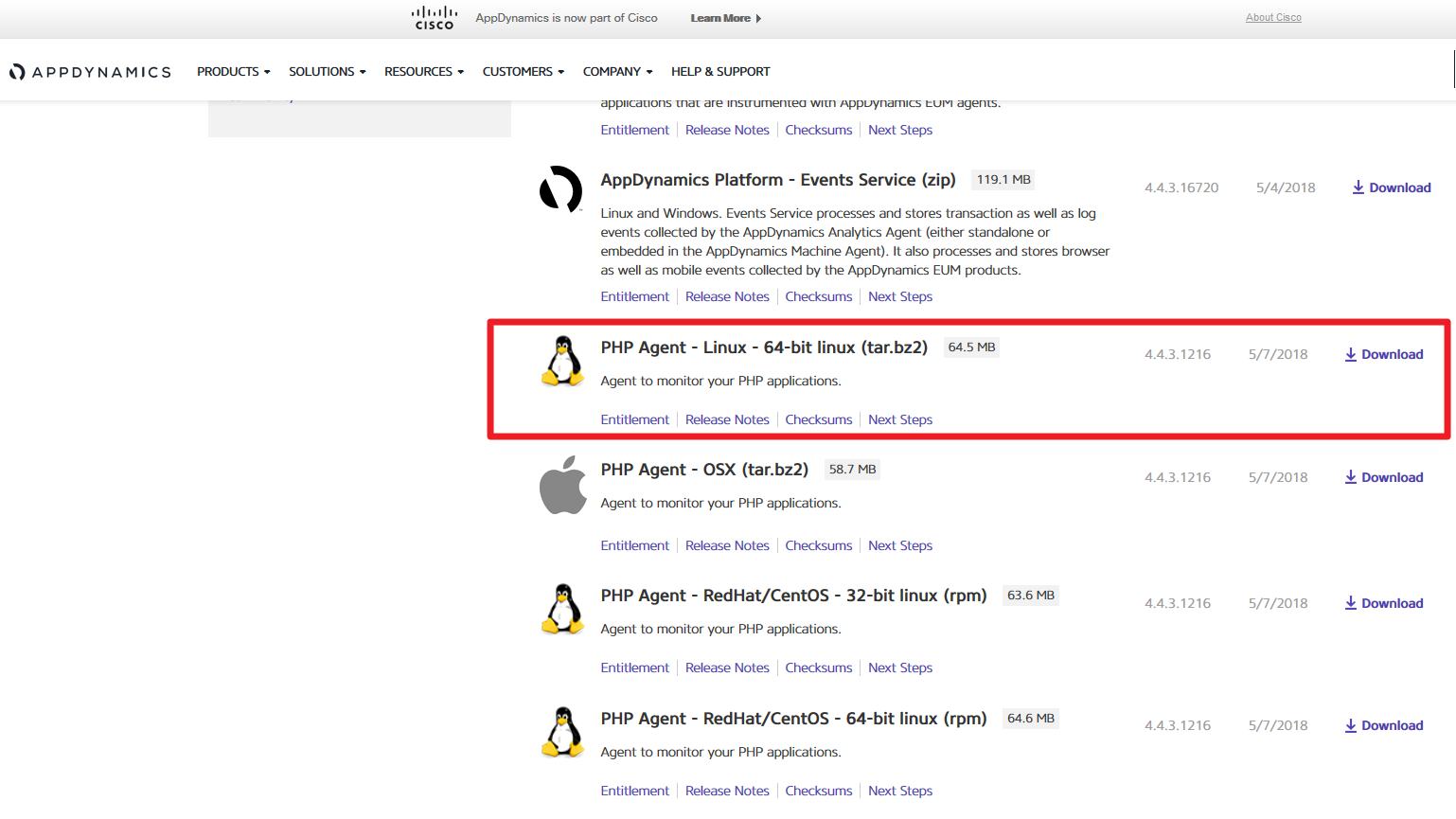Click the Apple icon for PHP Agent OSX
Image resolution: width=1456 pixels, height=819 pixels.
coord(563,485)
